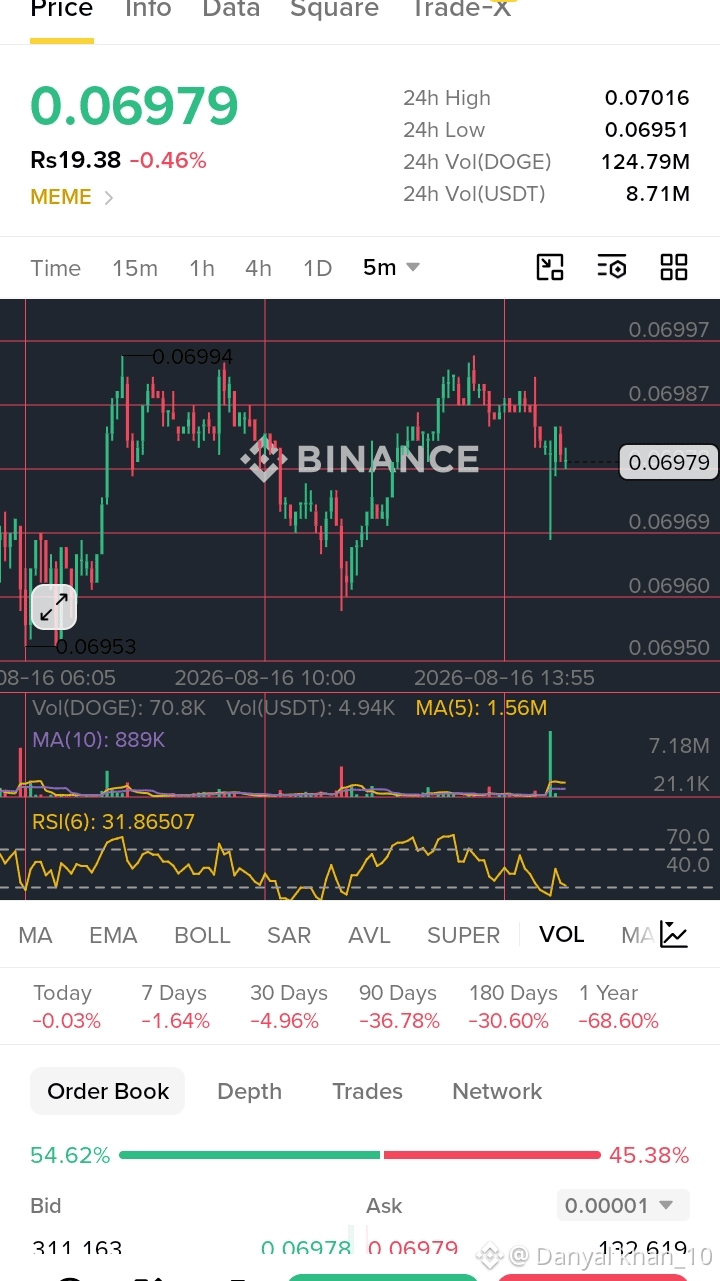Tap the 24h Low value 0.06951
This screenshot has height=1281, width=720.
coord(647,130)
